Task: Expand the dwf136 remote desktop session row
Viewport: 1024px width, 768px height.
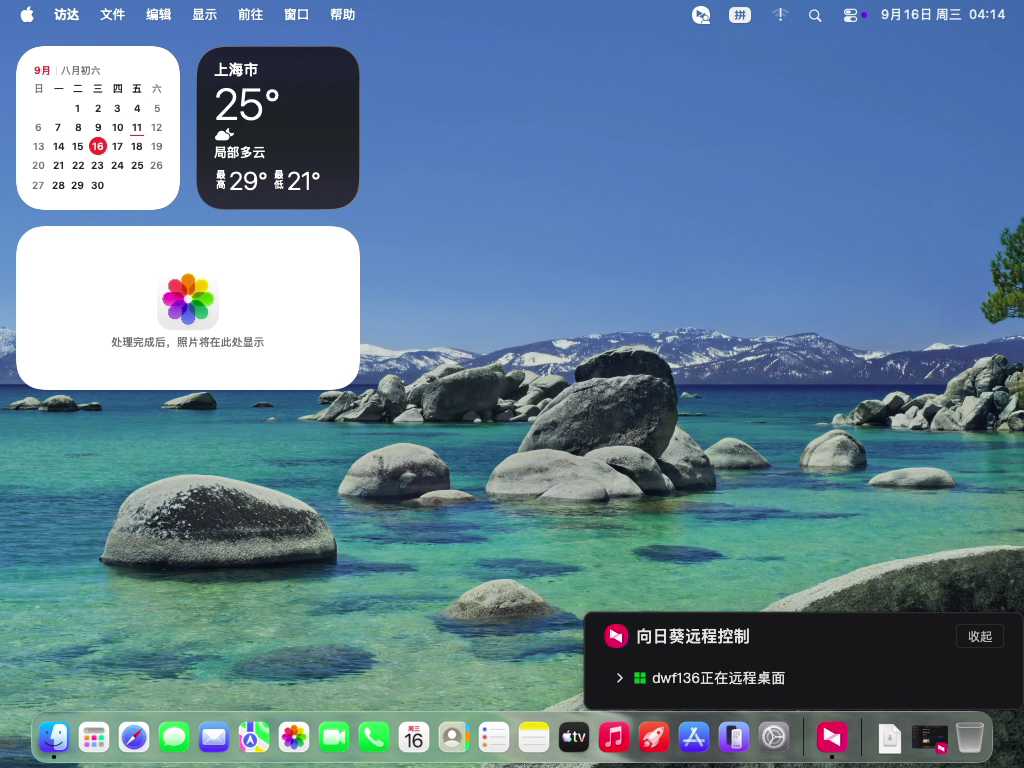Action: 619,678
